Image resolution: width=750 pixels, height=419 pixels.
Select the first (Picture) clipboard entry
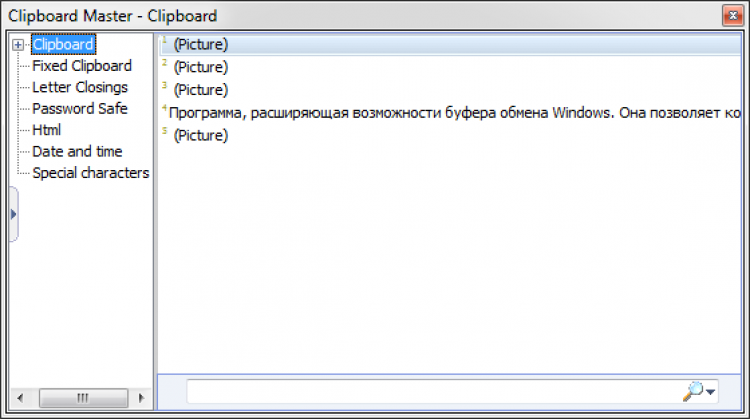pos(200,45)
